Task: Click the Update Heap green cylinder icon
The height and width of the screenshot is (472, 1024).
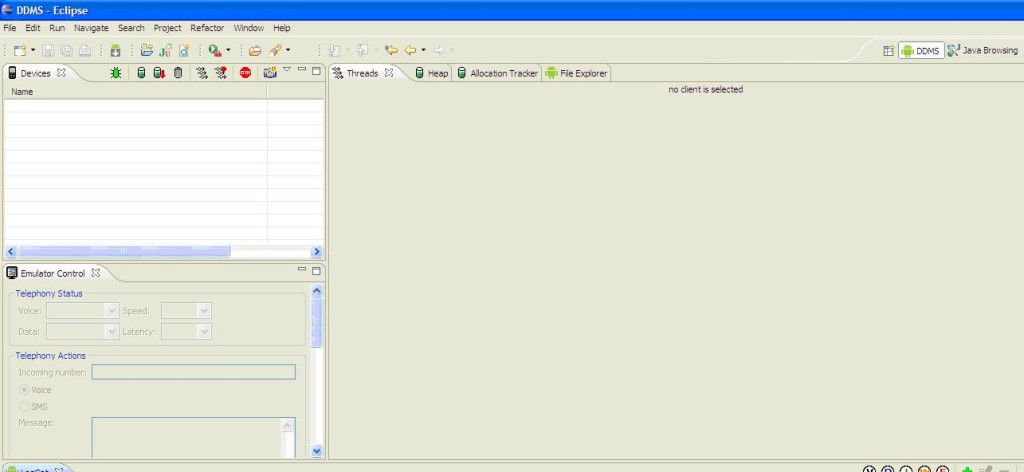Action: [x=141, y=73]
